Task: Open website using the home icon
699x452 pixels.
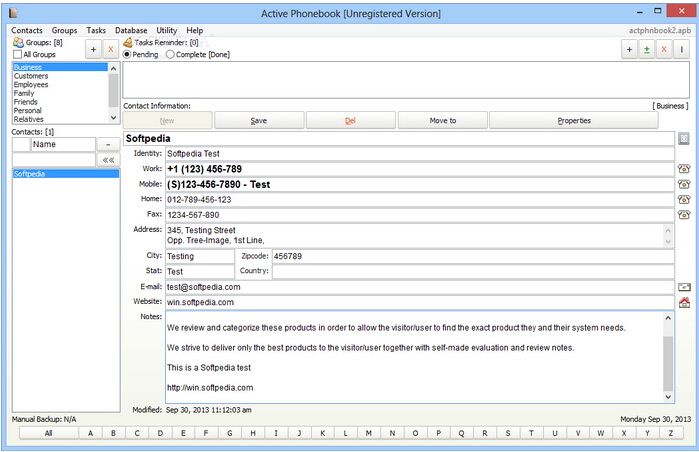Action: coord(684,302)
